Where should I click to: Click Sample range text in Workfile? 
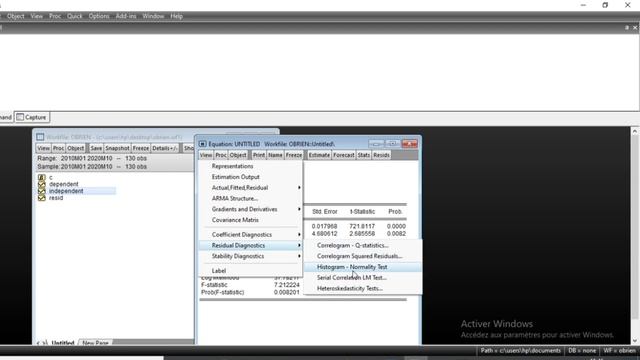point(92,167)
